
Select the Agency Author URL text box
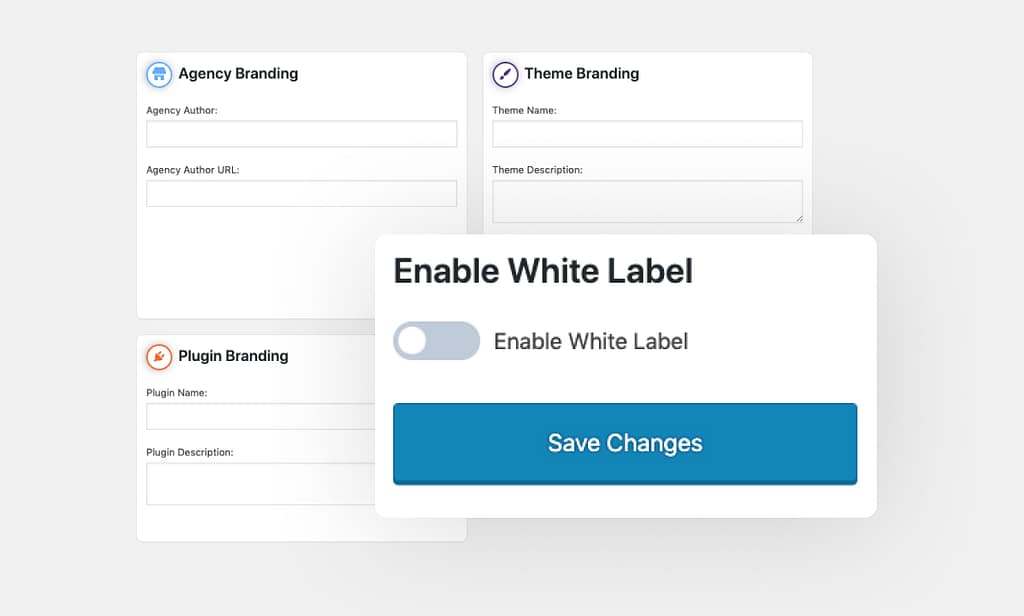pos(300,193)
